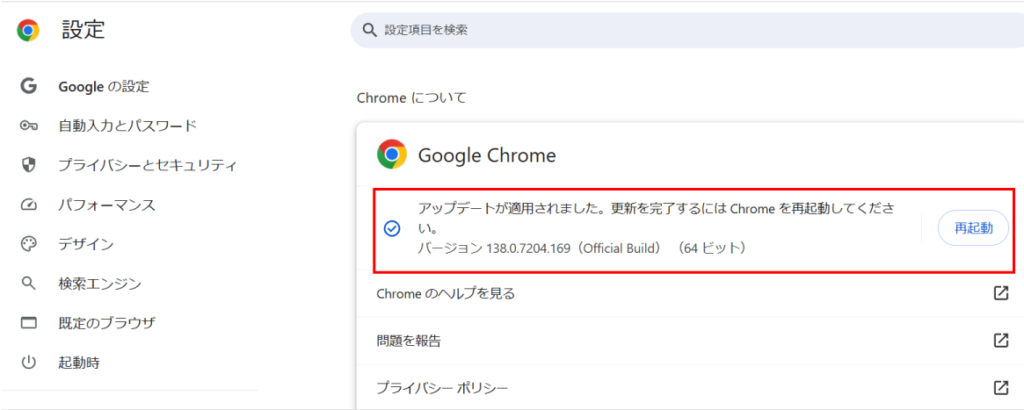Click the performance gauge icon
The image size is (1024, 410).
(29, 205)
